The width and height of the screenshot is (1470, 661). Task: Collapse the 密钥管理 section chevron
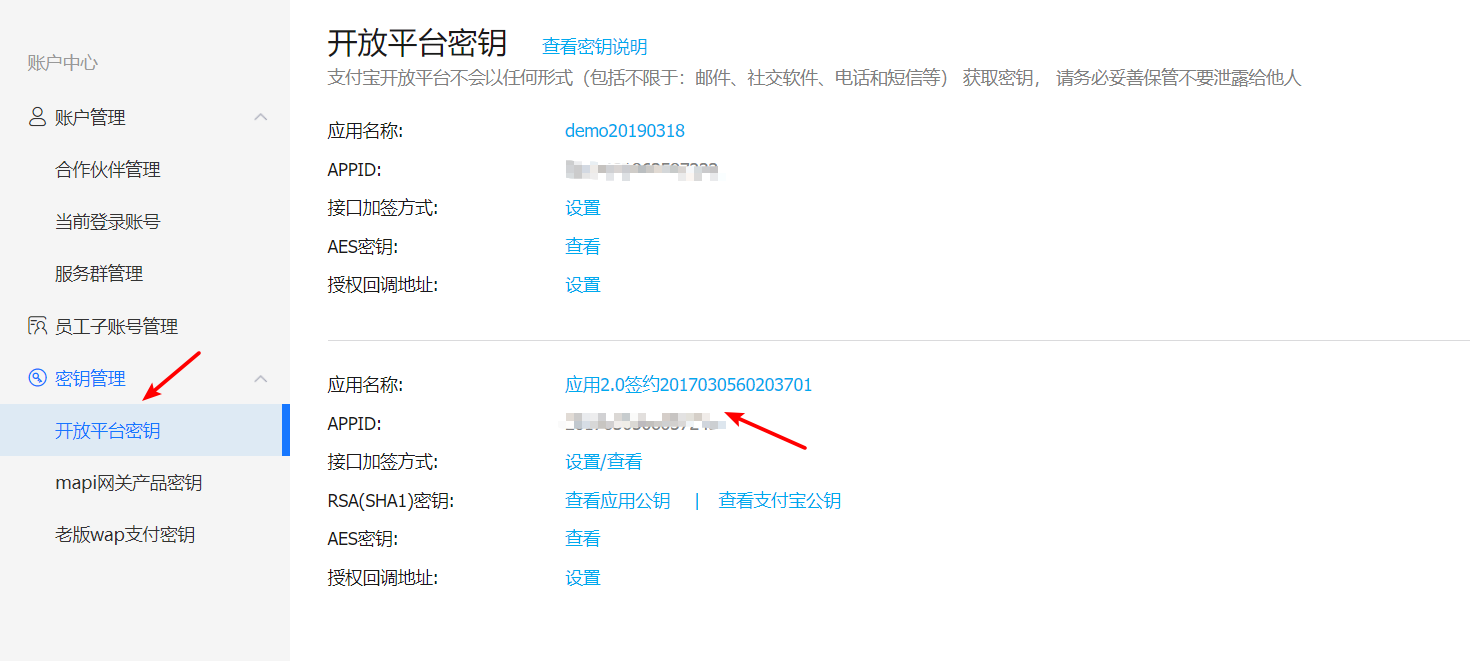[x=261, y=378]
